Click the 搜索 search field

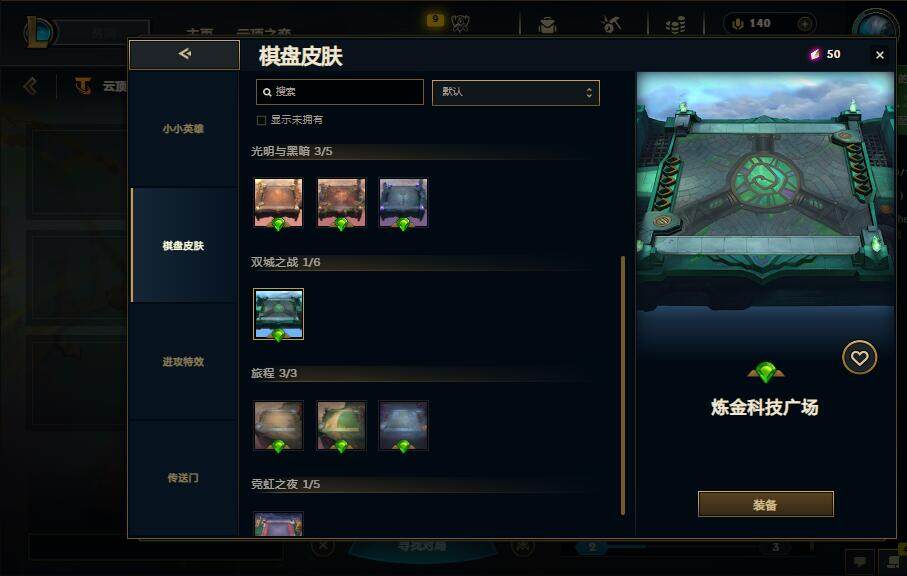click(x=340, y=92)
